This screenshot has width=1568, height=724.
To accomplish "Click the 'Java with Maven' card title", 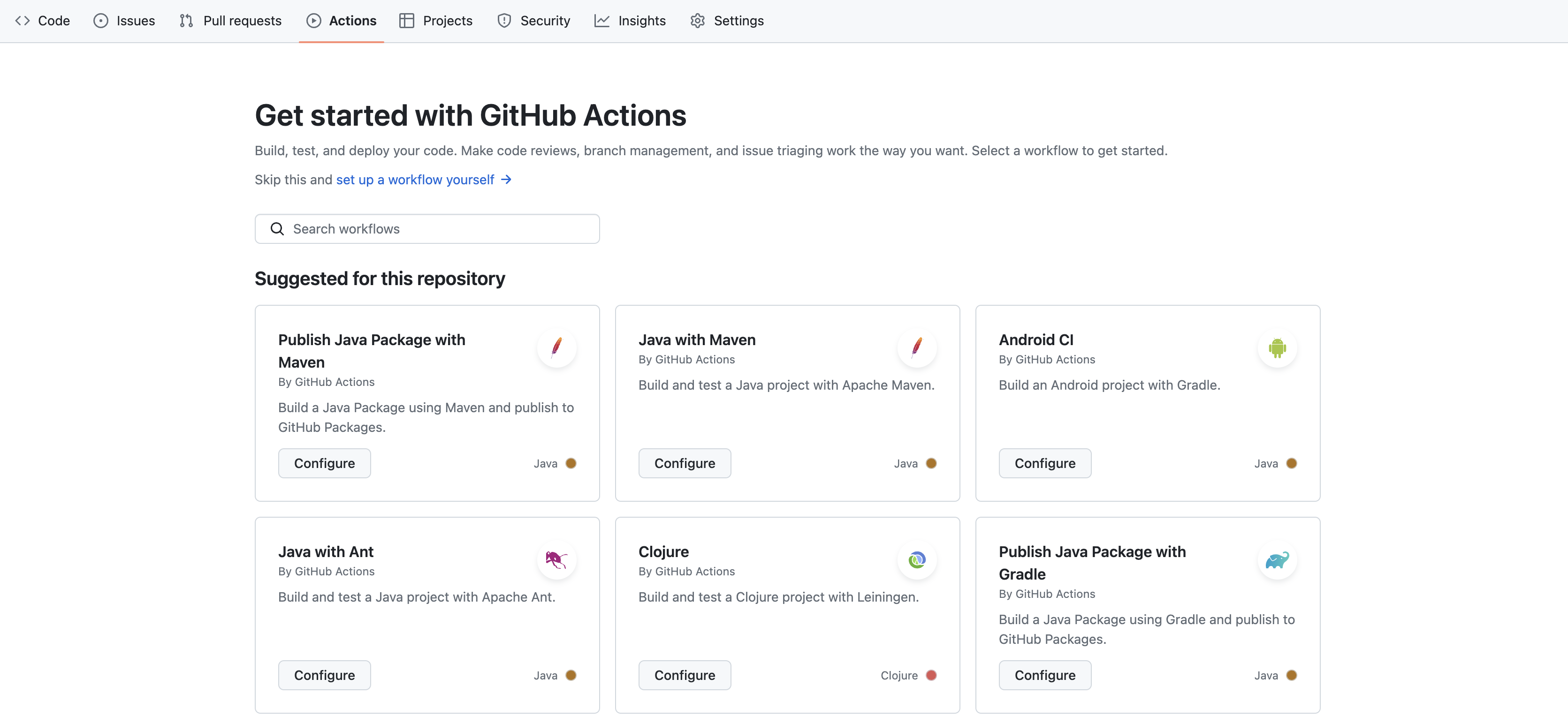I will click(697, 339).
